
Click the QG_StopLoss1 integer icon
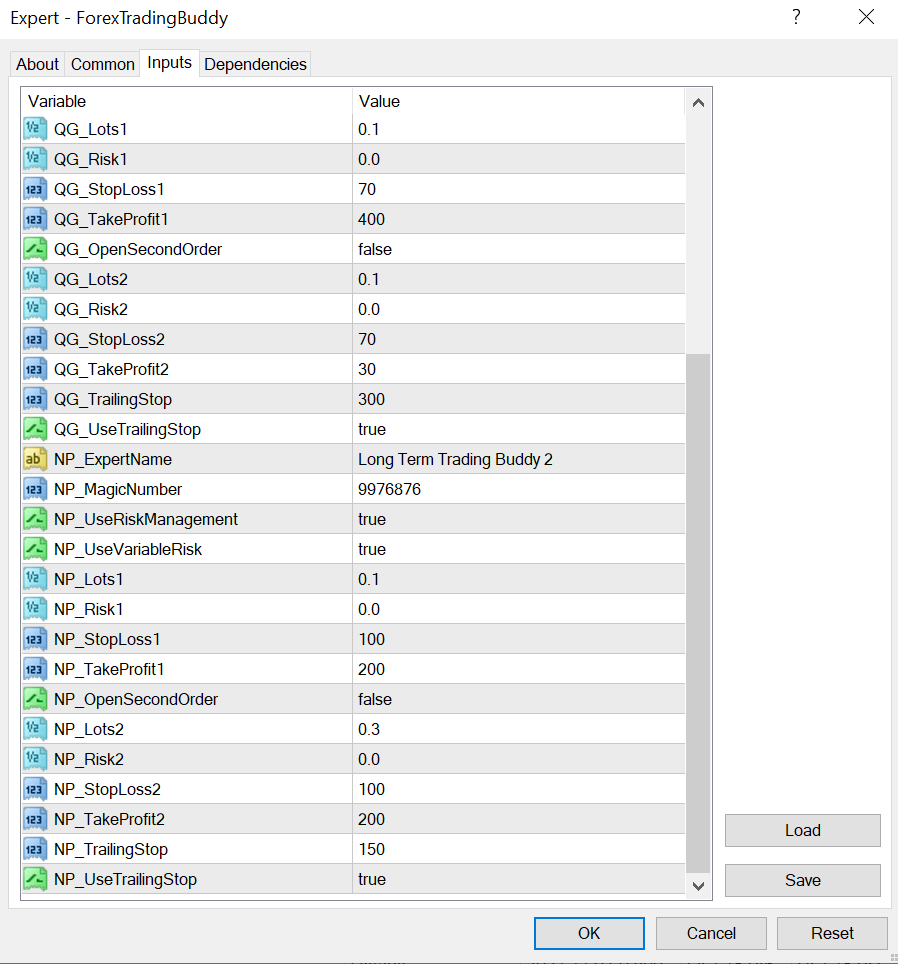36,189
